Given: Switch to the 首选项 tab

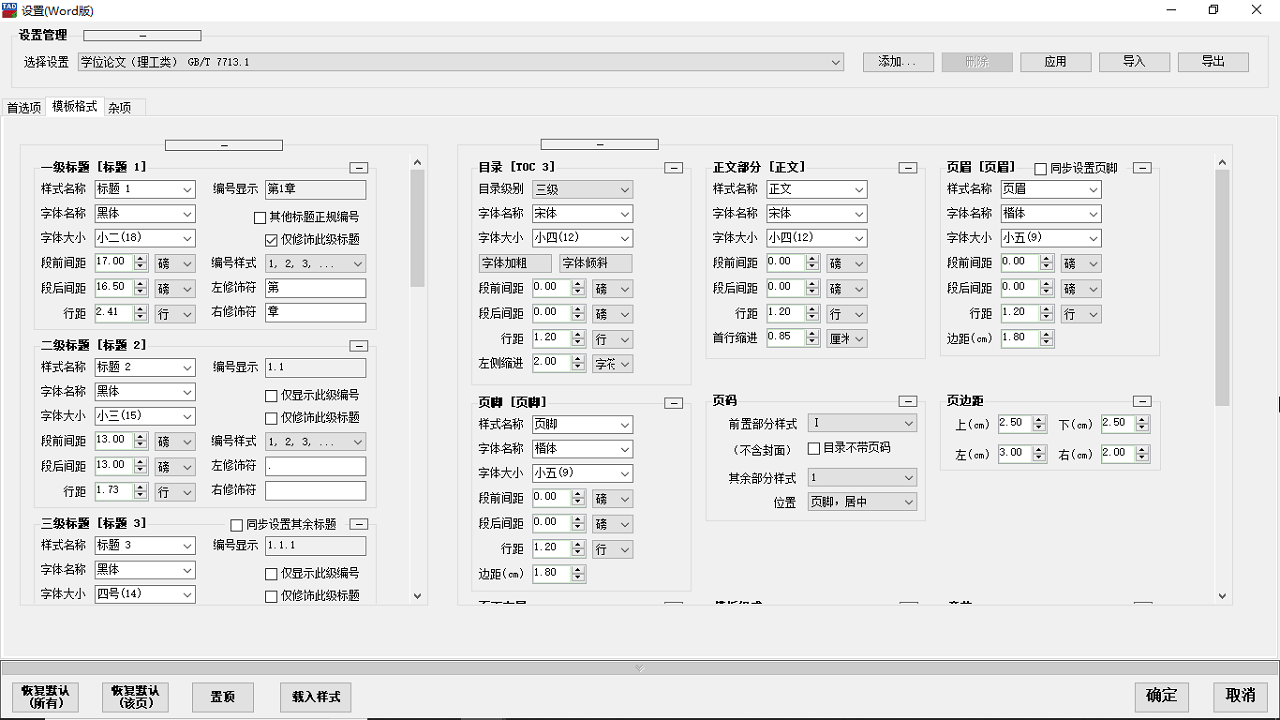Looking at the screenshot, I should click(x=22, y=106).
